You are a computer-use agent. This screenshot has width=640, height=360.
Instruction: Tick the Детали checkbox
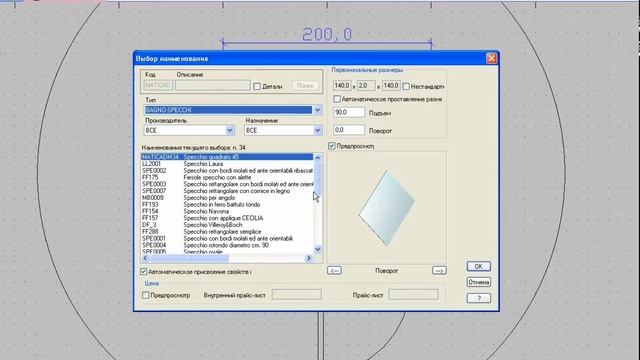(x=257, y=87)
